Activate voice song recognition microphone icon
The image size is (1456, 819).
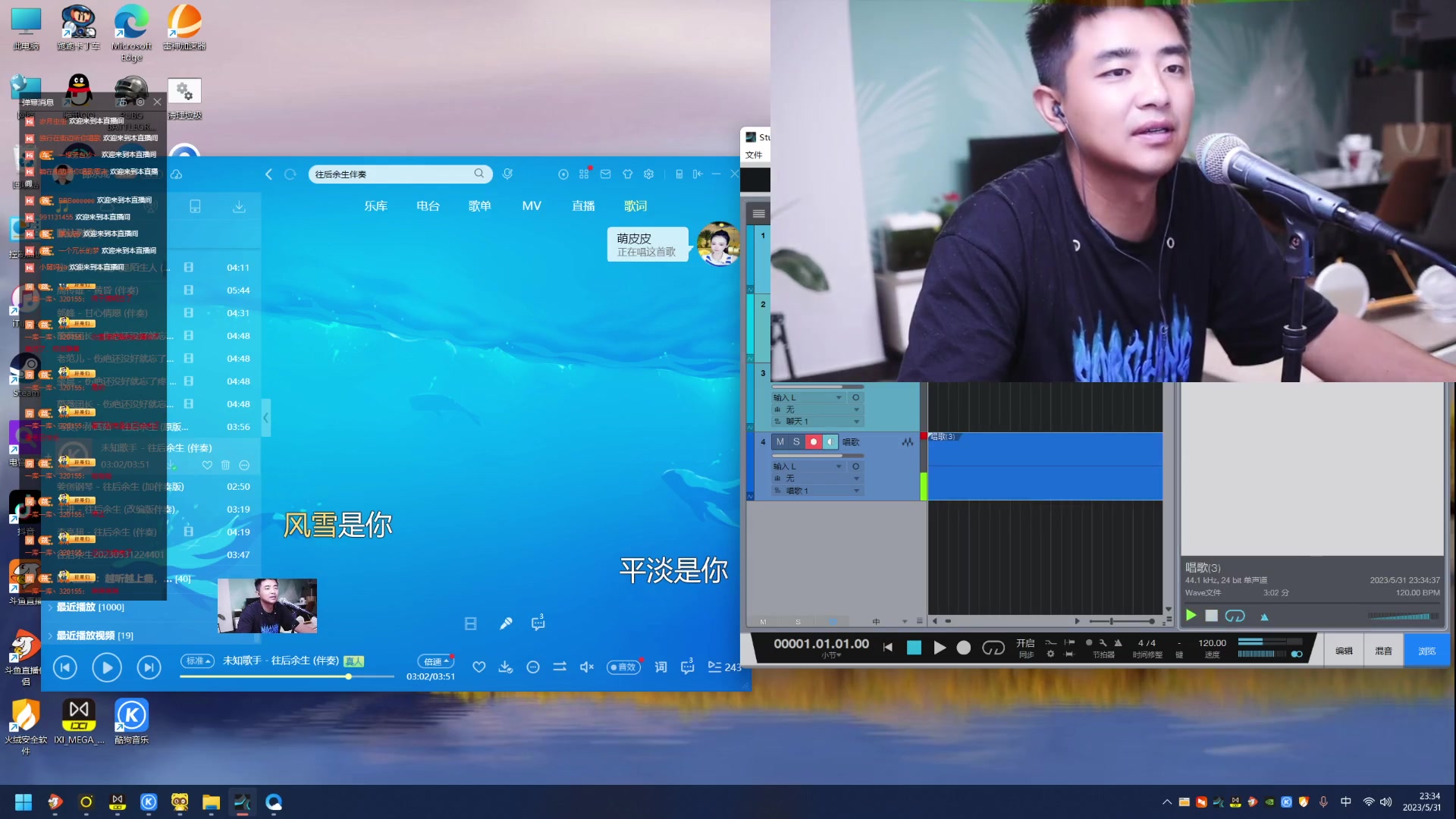point(507,174)
